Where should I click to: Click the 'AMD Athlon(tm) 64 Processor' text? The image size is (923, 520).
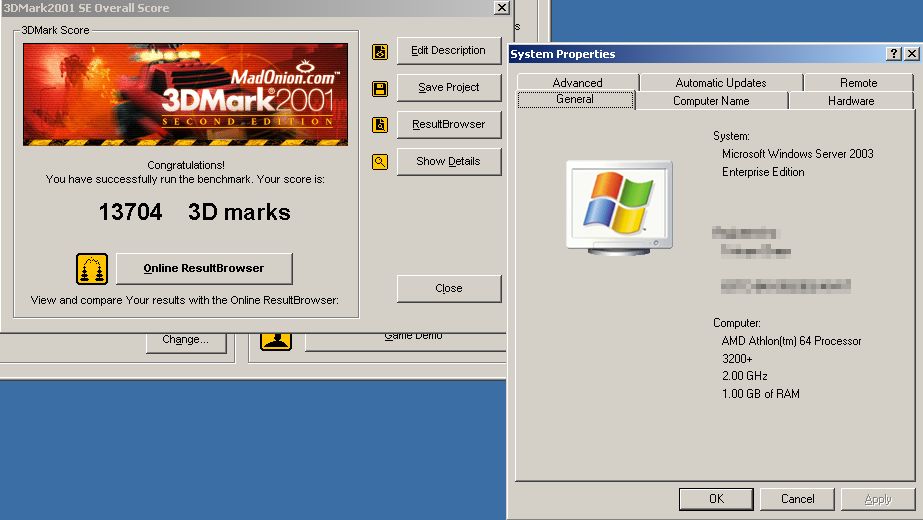pos(791,341)
